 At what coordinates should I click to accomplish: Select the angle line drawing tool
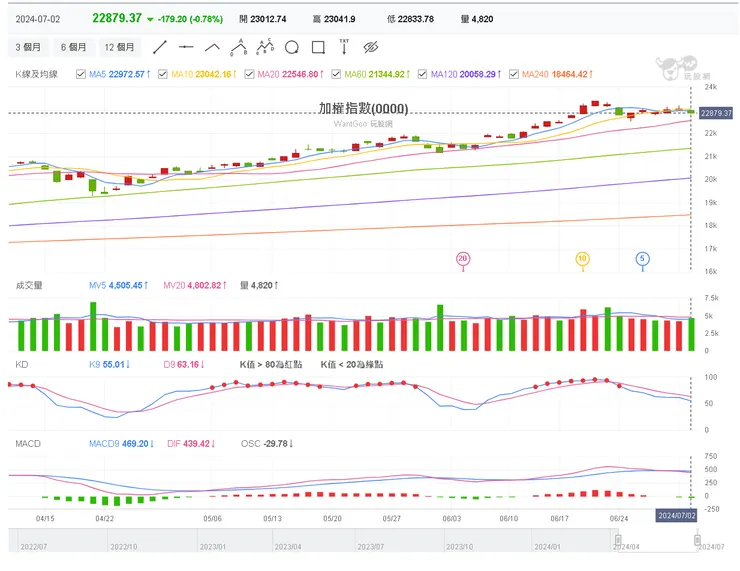point(212,47)
